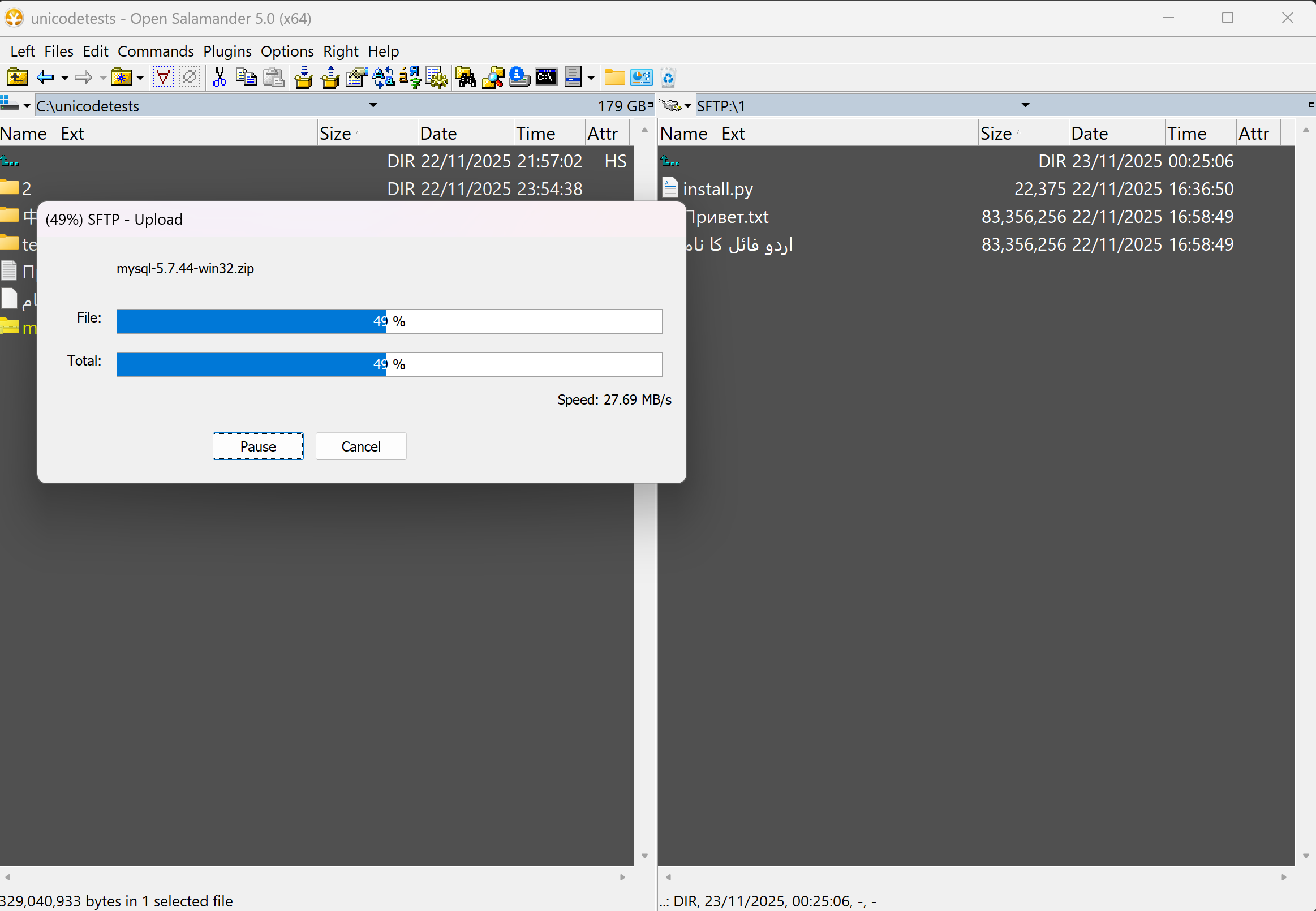Open Find Files with the binoculars icon

465,78
